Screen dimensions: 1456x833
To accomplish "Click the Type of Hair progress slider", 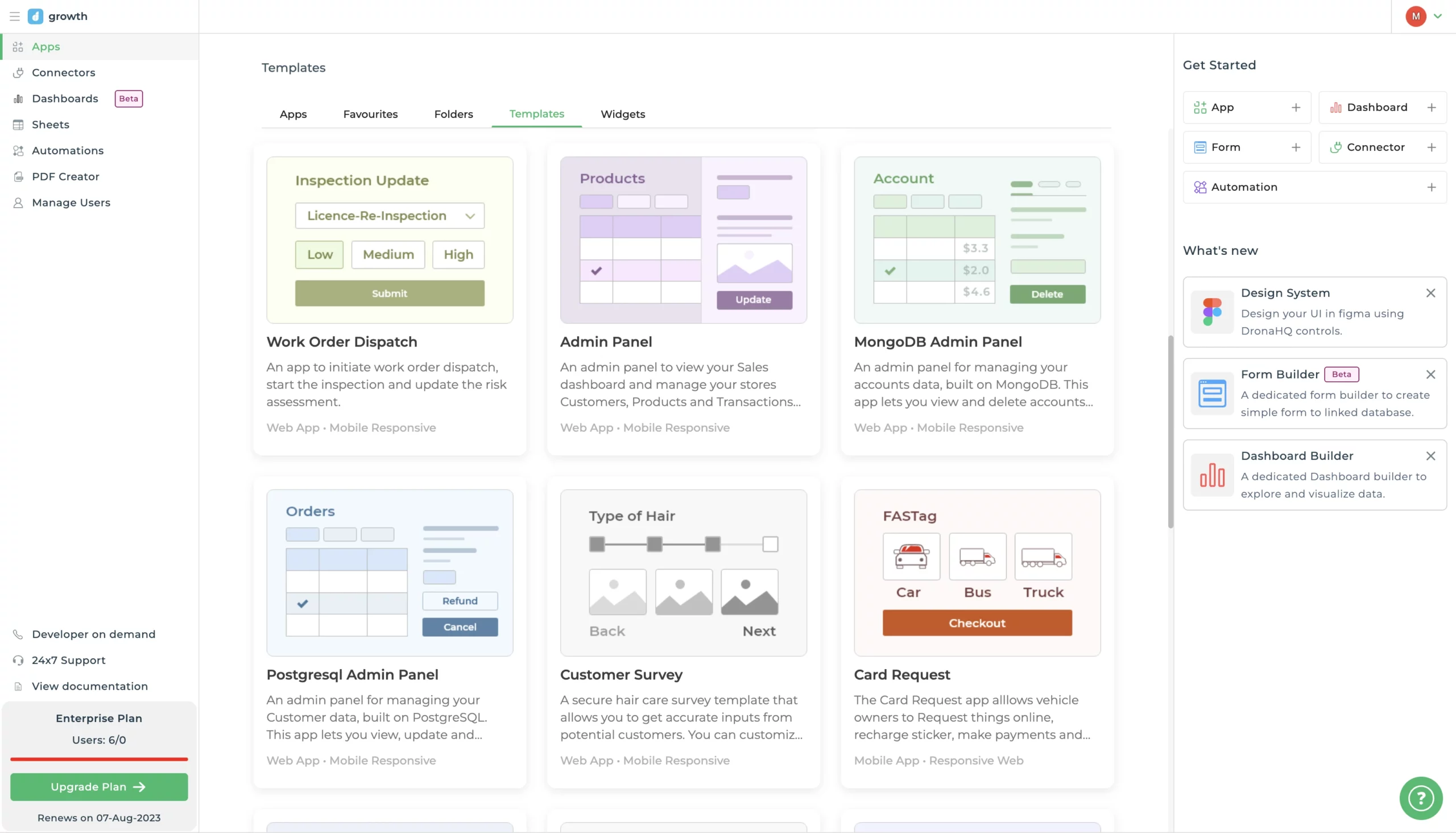I will pyautogui.click(x=683, y=544).
